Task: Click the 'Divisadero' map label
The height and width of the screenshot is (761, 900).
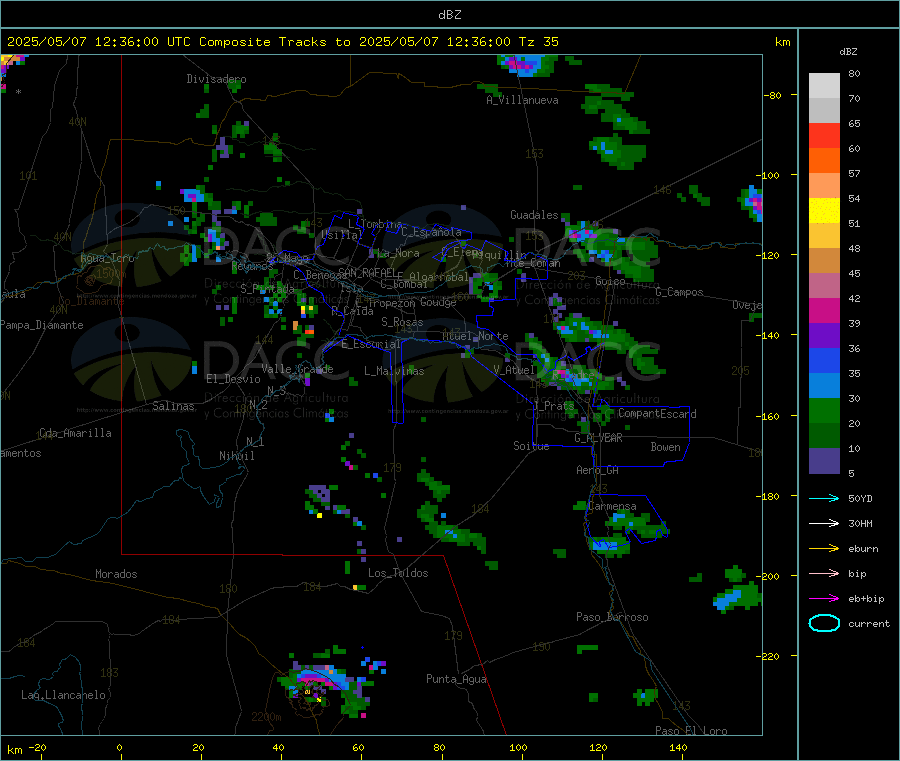Action: pyautogui.click(x=216, y=79)
